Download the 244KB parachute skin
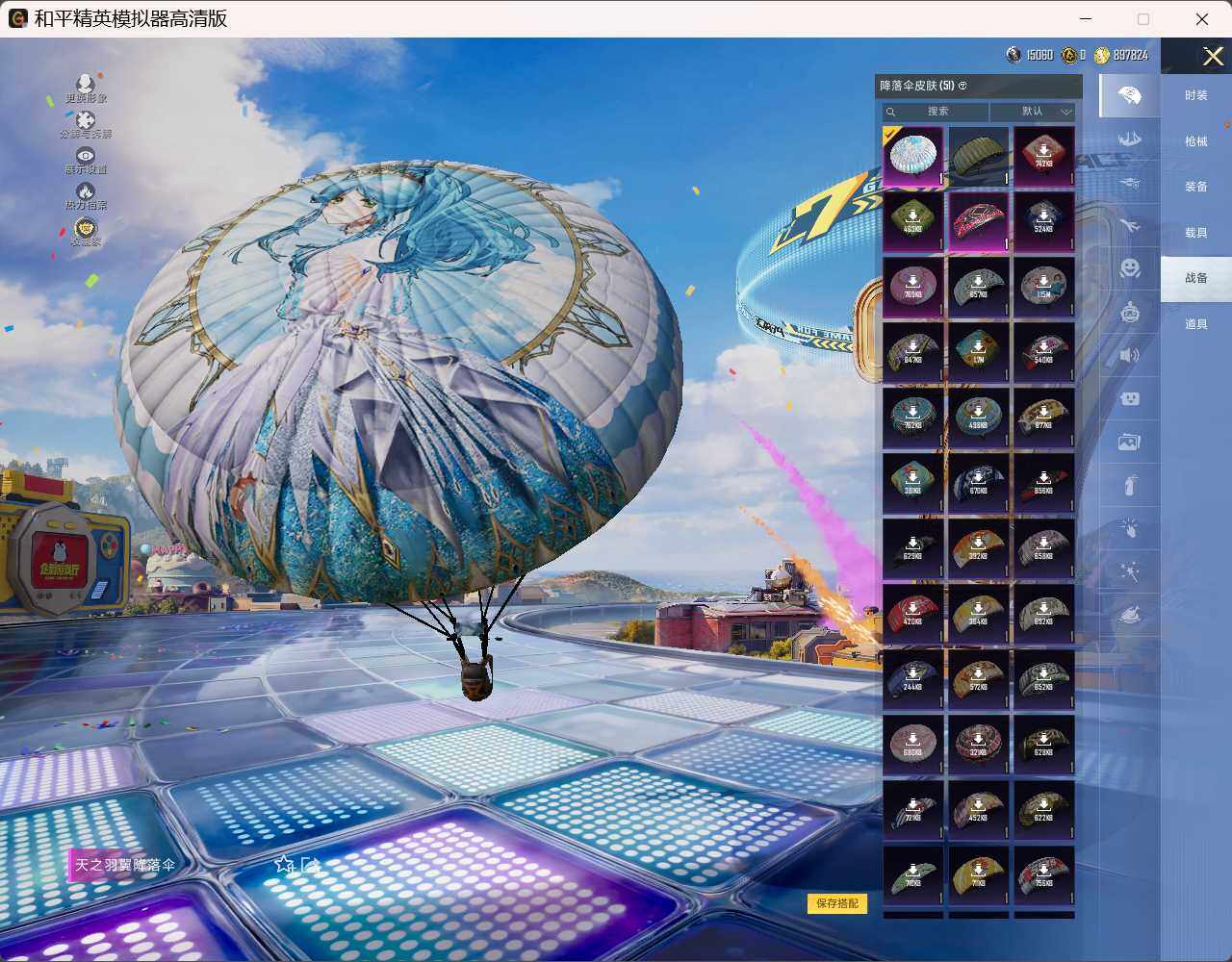The image size is (1232, 962). coord(913,679)
